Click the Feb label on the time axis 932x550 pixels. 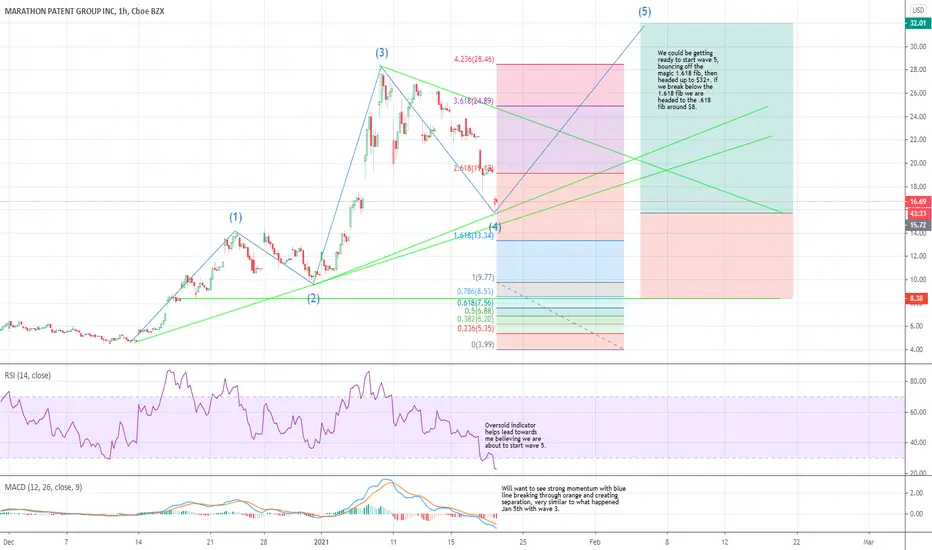595,542
